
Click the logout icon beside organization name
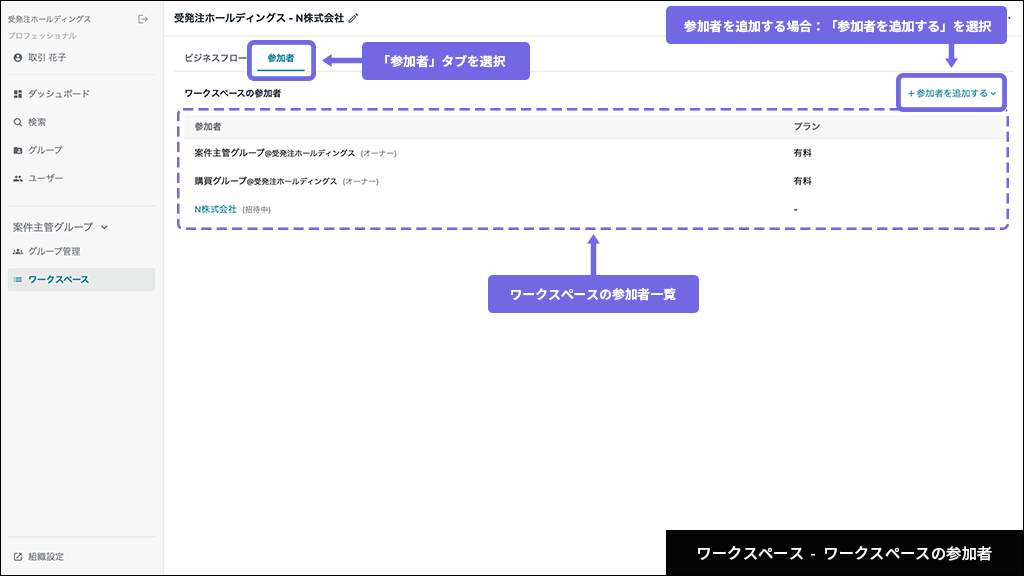click(x=142, y=20)
